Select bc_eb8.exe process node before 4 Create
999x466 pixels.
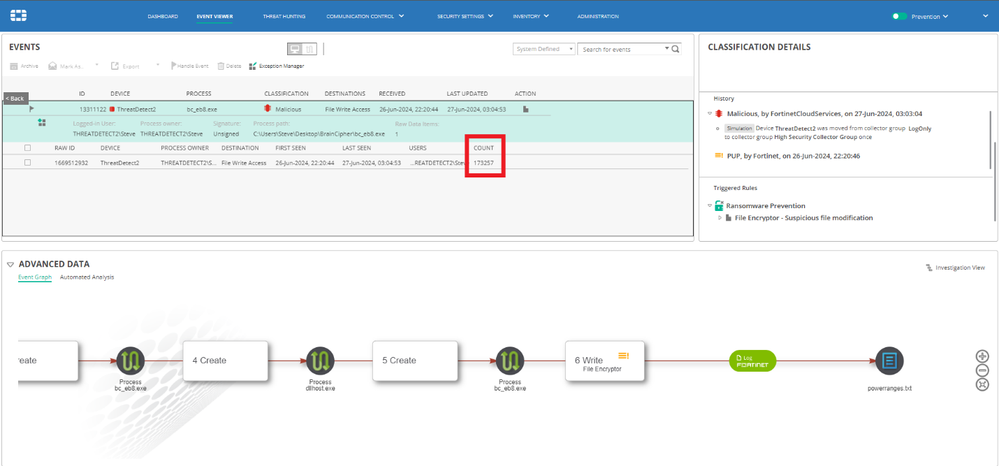point(131,360)
